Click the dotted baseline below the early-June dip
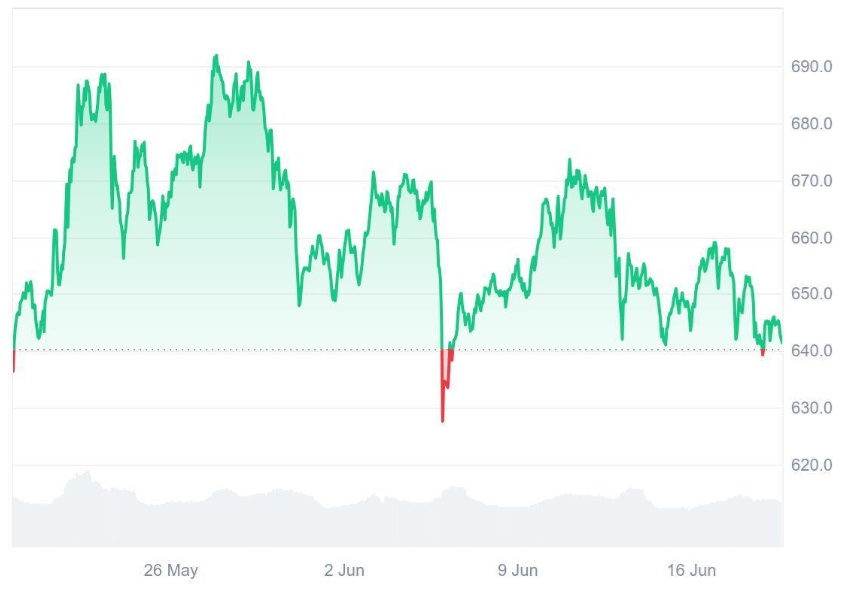Viewport: 848px width, 597px height. coord(442,350)
